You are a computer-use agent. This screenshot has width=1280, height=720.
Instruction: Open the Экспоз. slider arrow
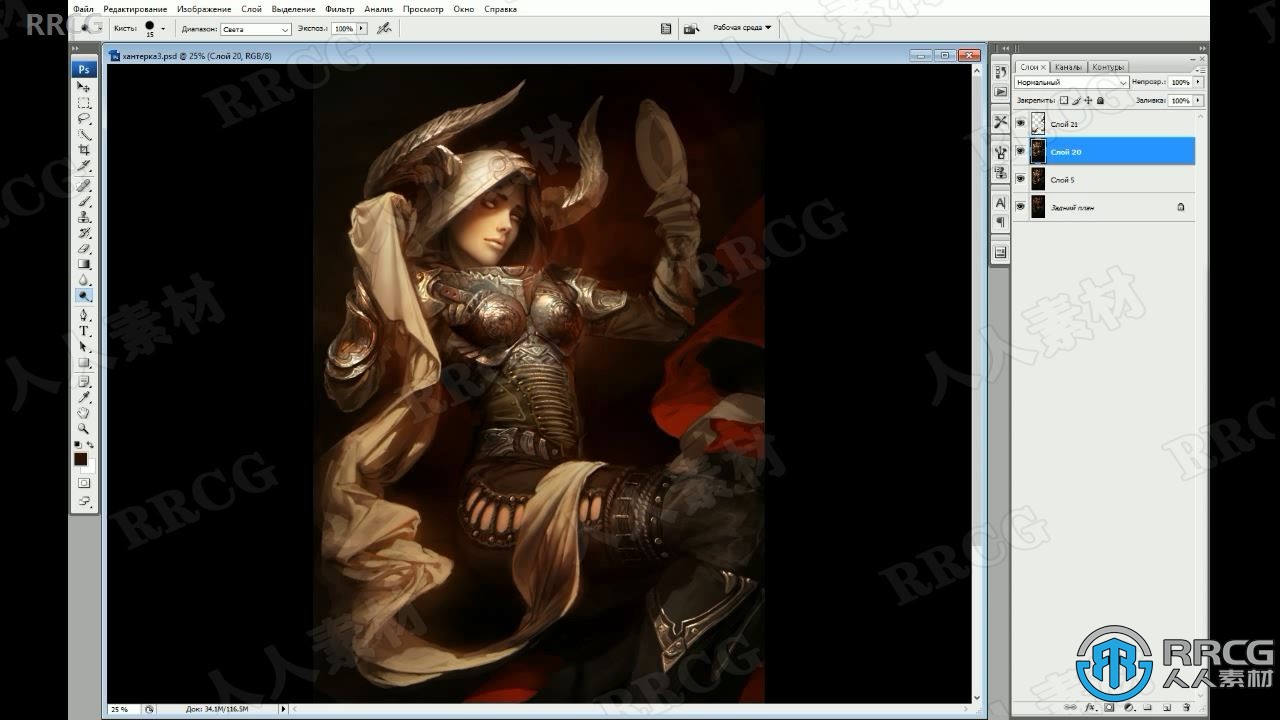point(361,29)
